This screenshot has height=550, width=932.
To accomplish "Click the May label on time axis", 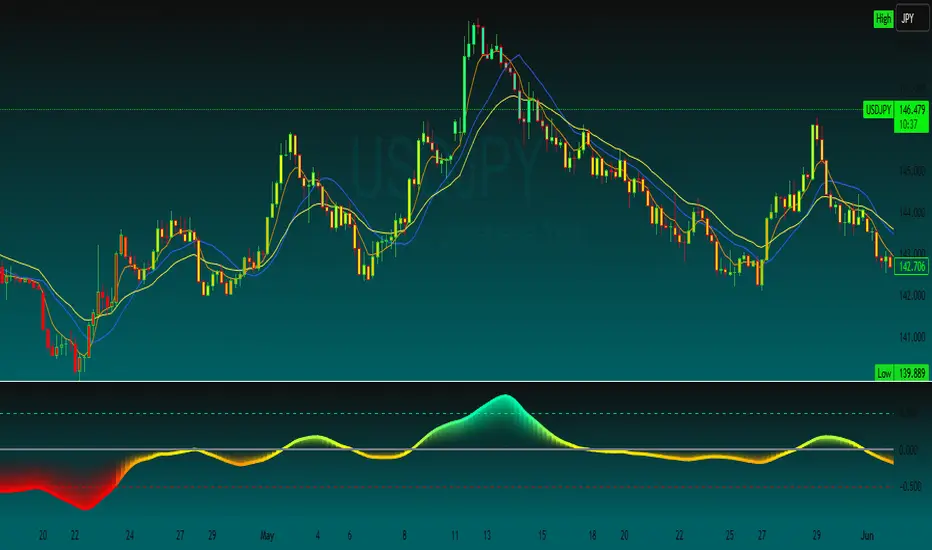I will click(267, 536).
